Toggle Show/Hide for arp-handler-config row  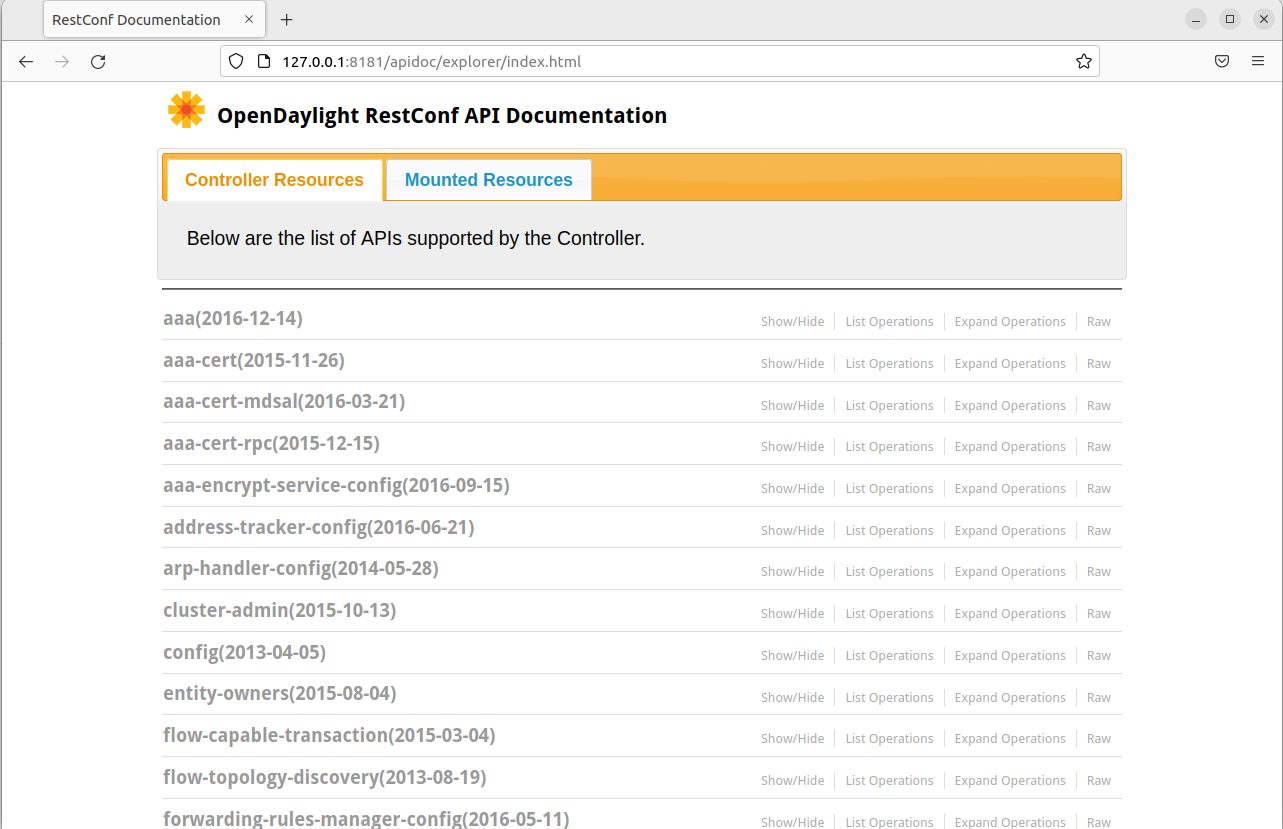(793, 572)
